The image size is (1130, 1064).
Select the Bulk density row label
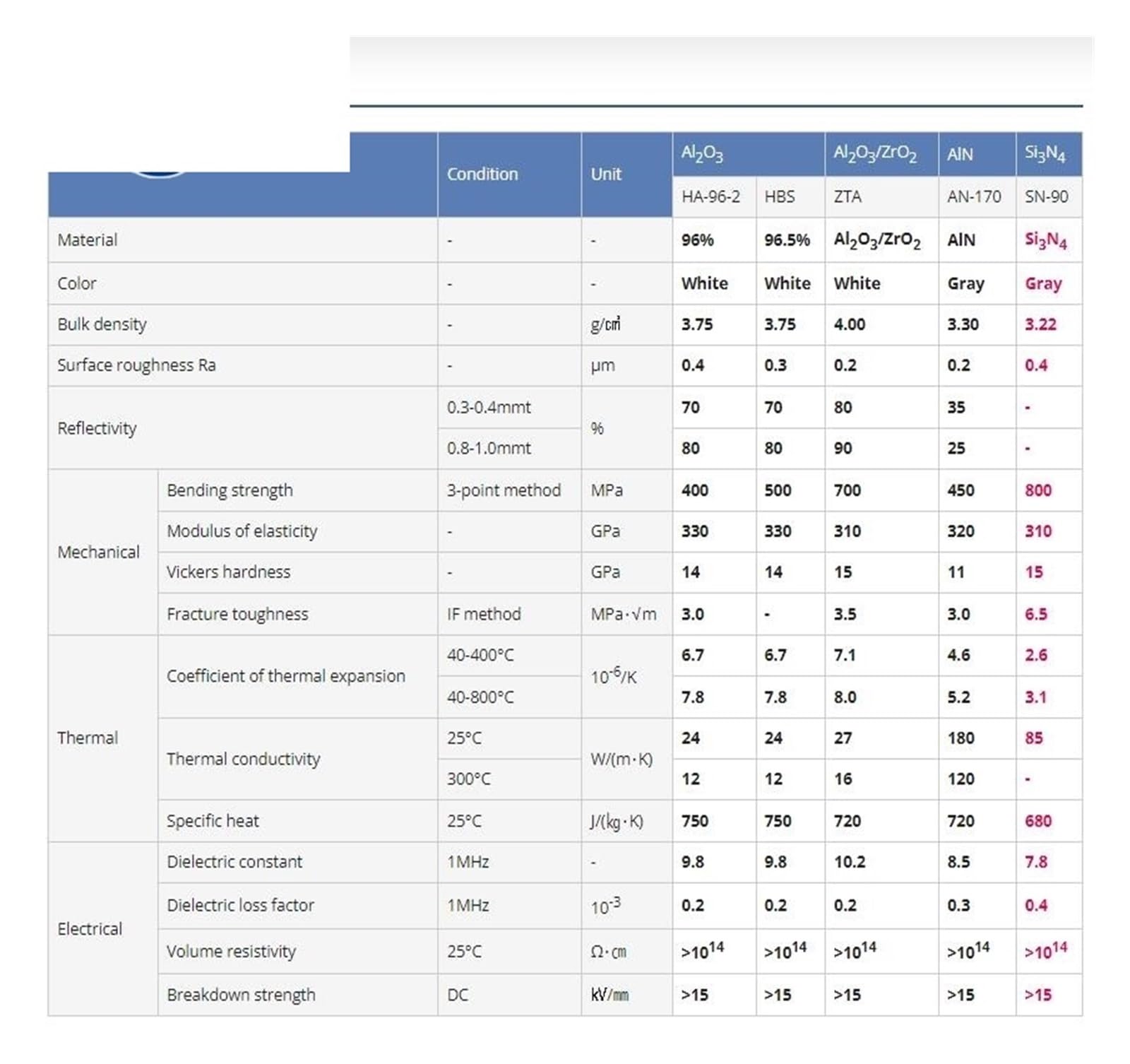point(102,325)
